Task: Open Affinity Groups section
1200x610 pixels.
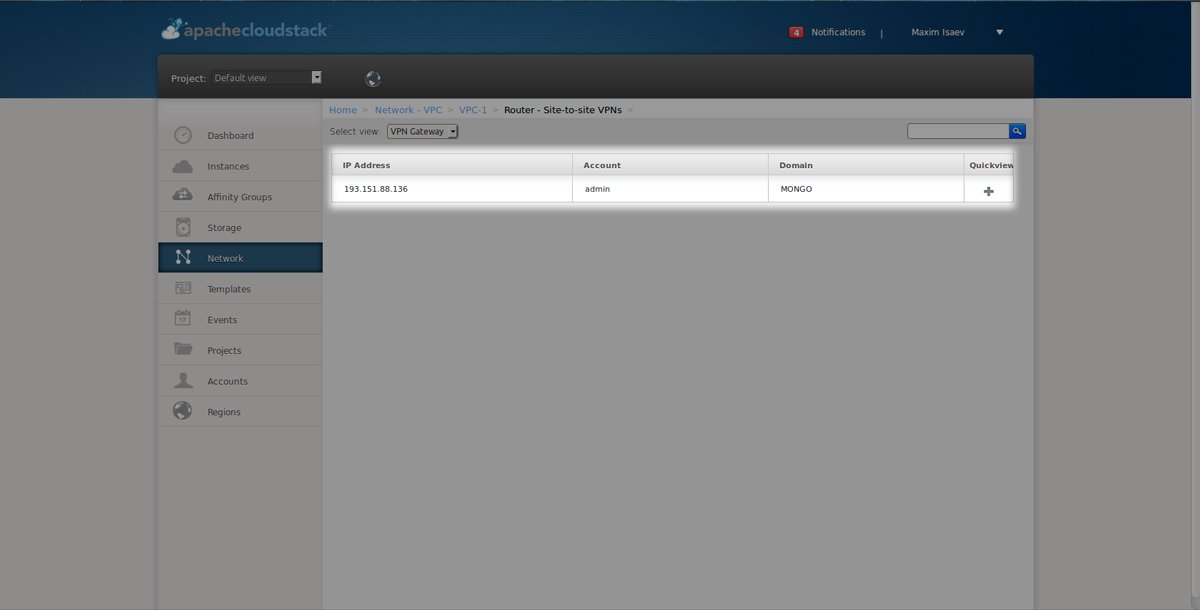Action: (240, 197)
